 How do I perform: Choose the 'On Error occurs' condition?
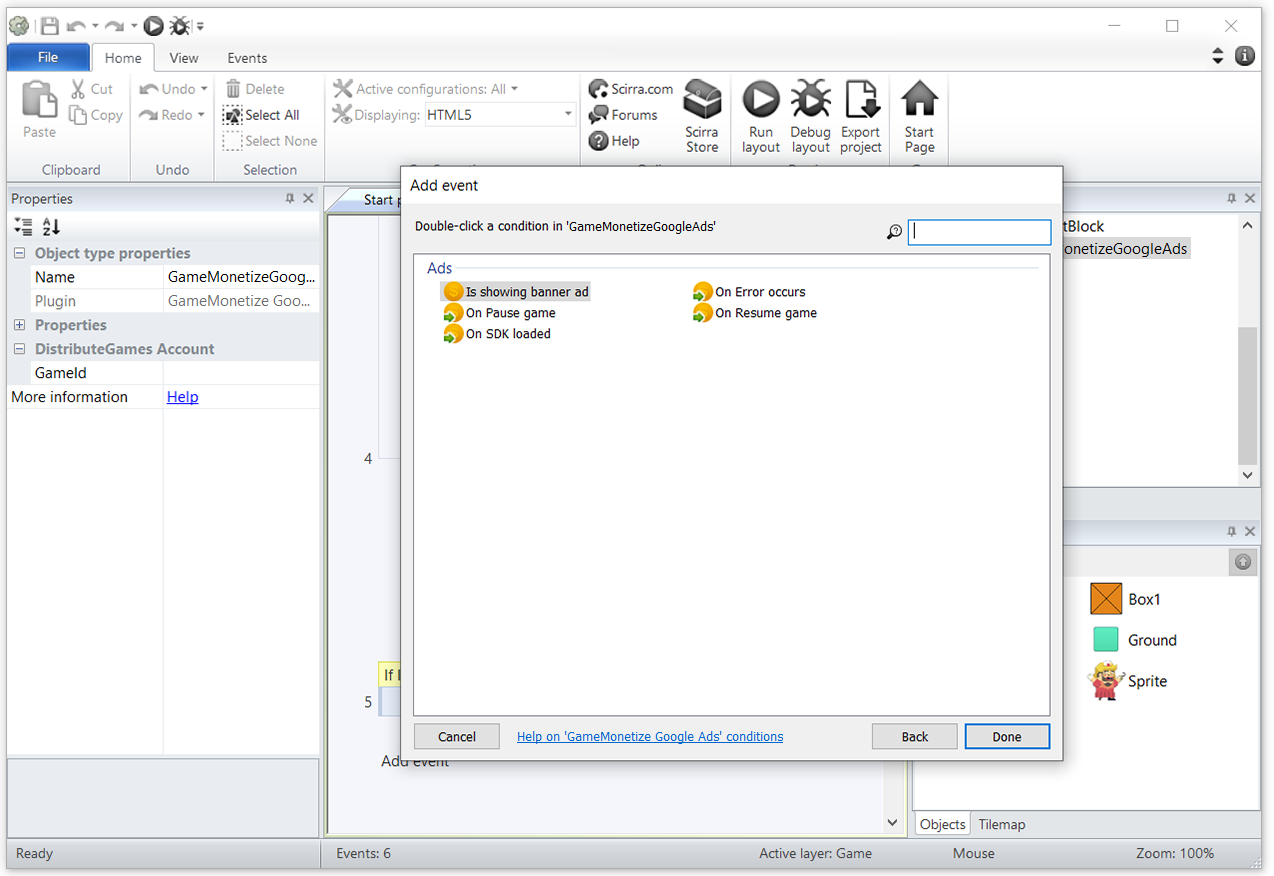pos(759,292)
